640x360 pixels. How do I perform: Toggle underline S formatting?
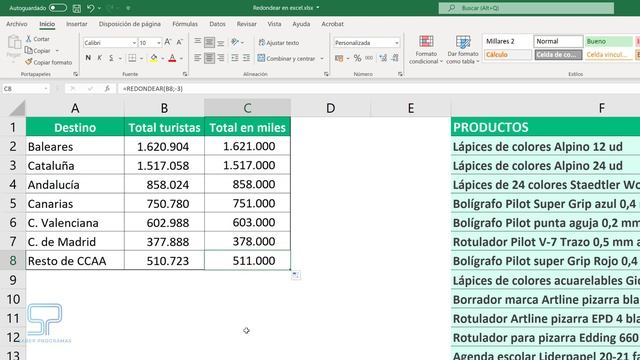111,58
